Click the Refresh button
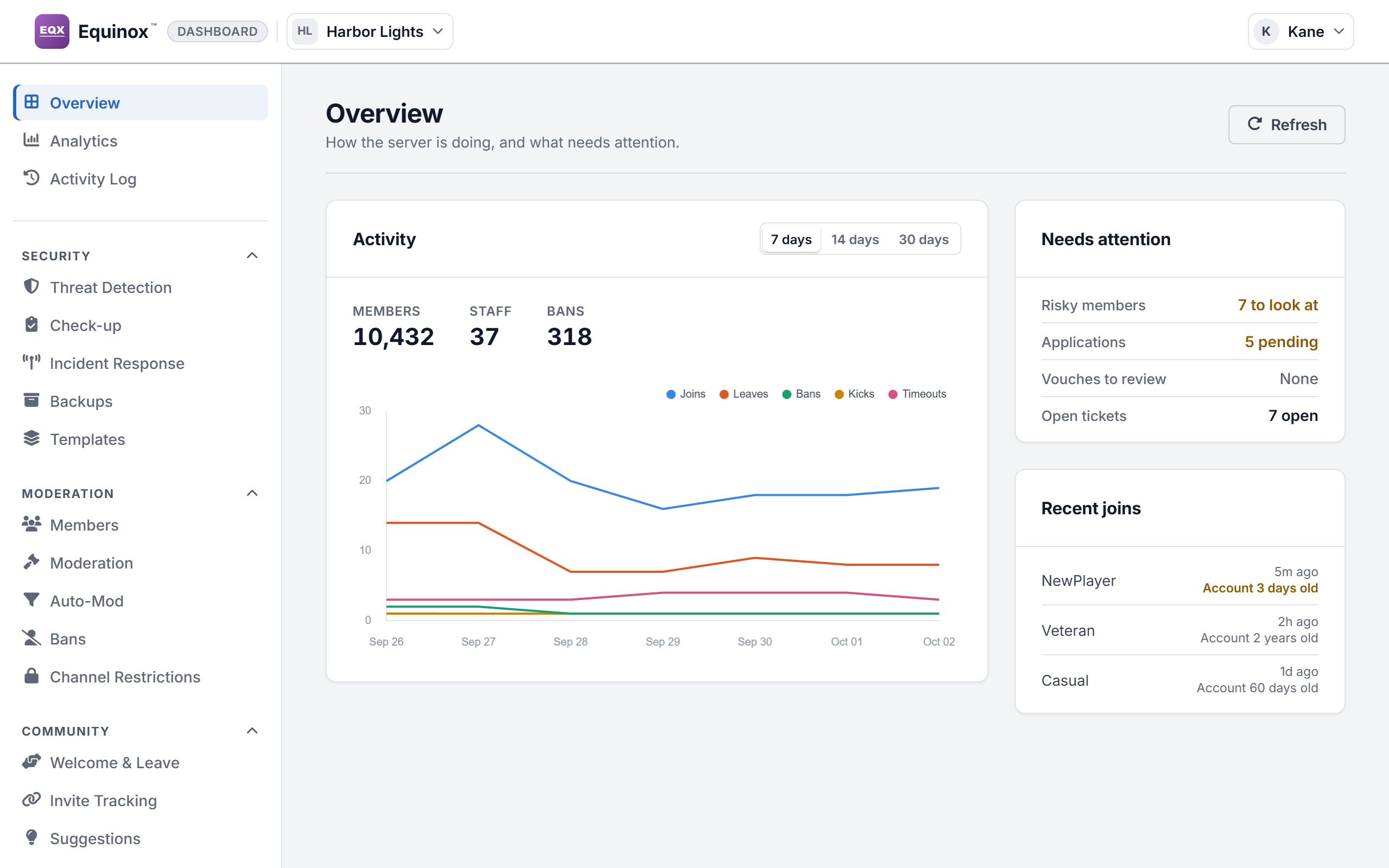Screen dimensions: 1389x868 tap(1287, 125)
